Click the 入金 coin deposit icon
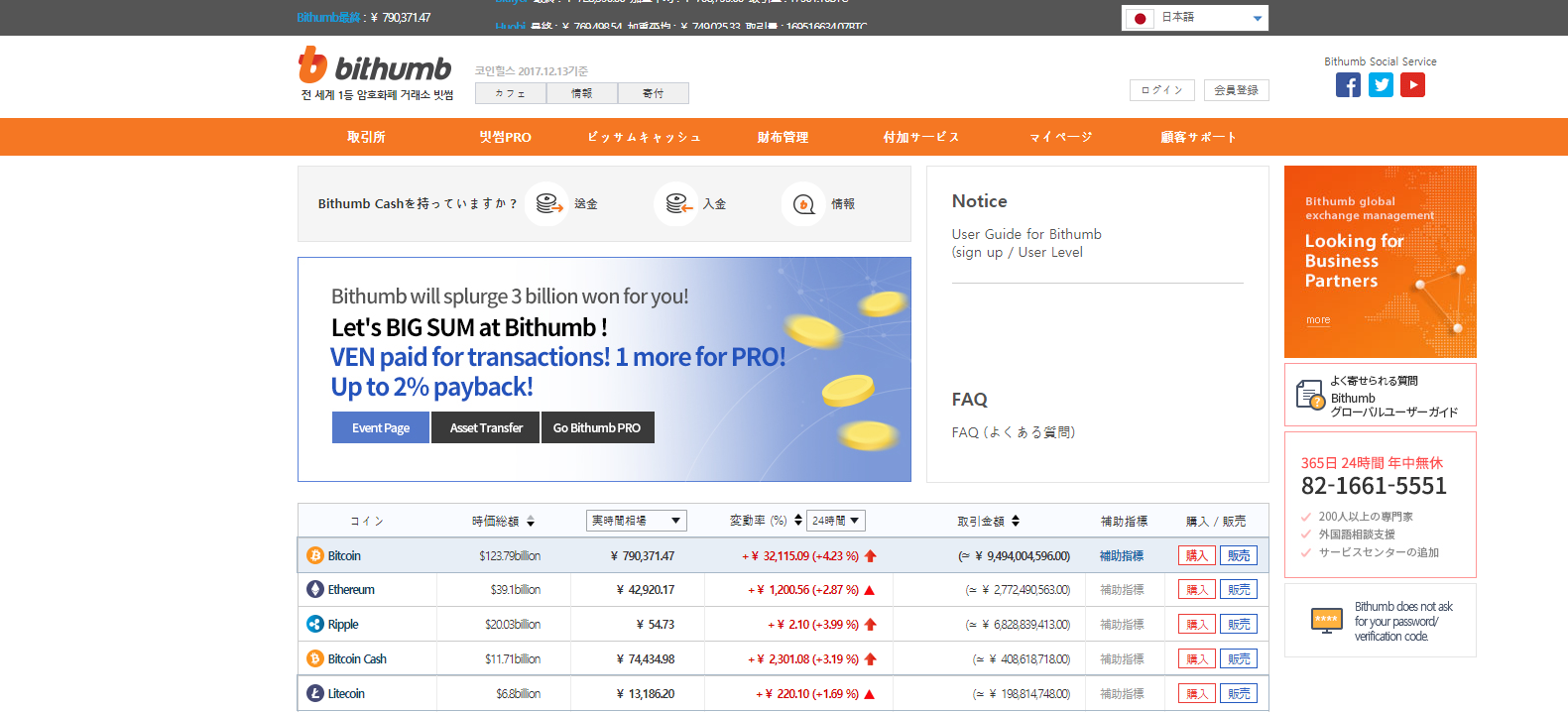 (x=676, y=203)
